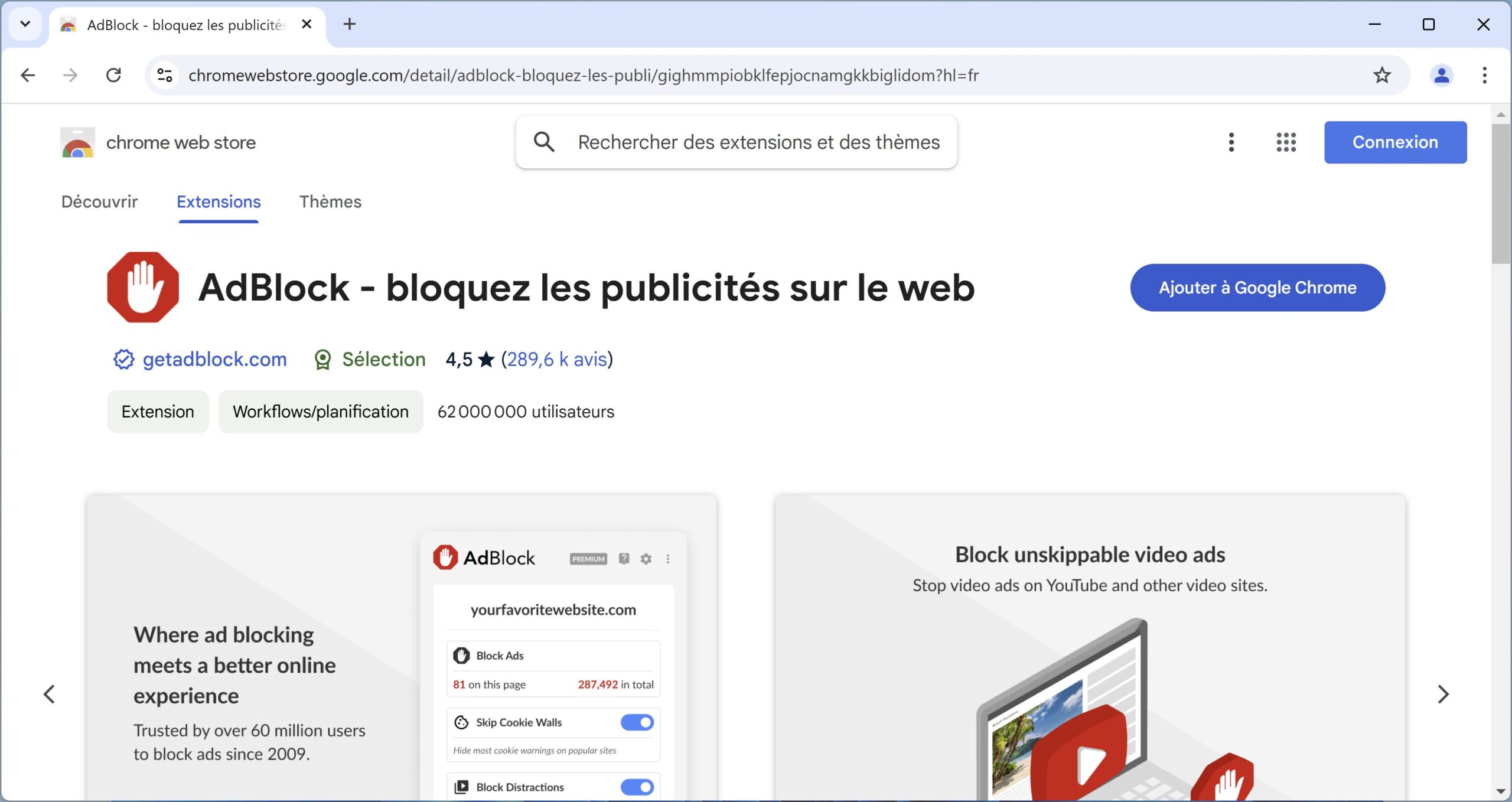Toggle the Block Distractions switch
Image resolution: width=1512 pixels, height=802 pixels.
click(x=637, y=787)
